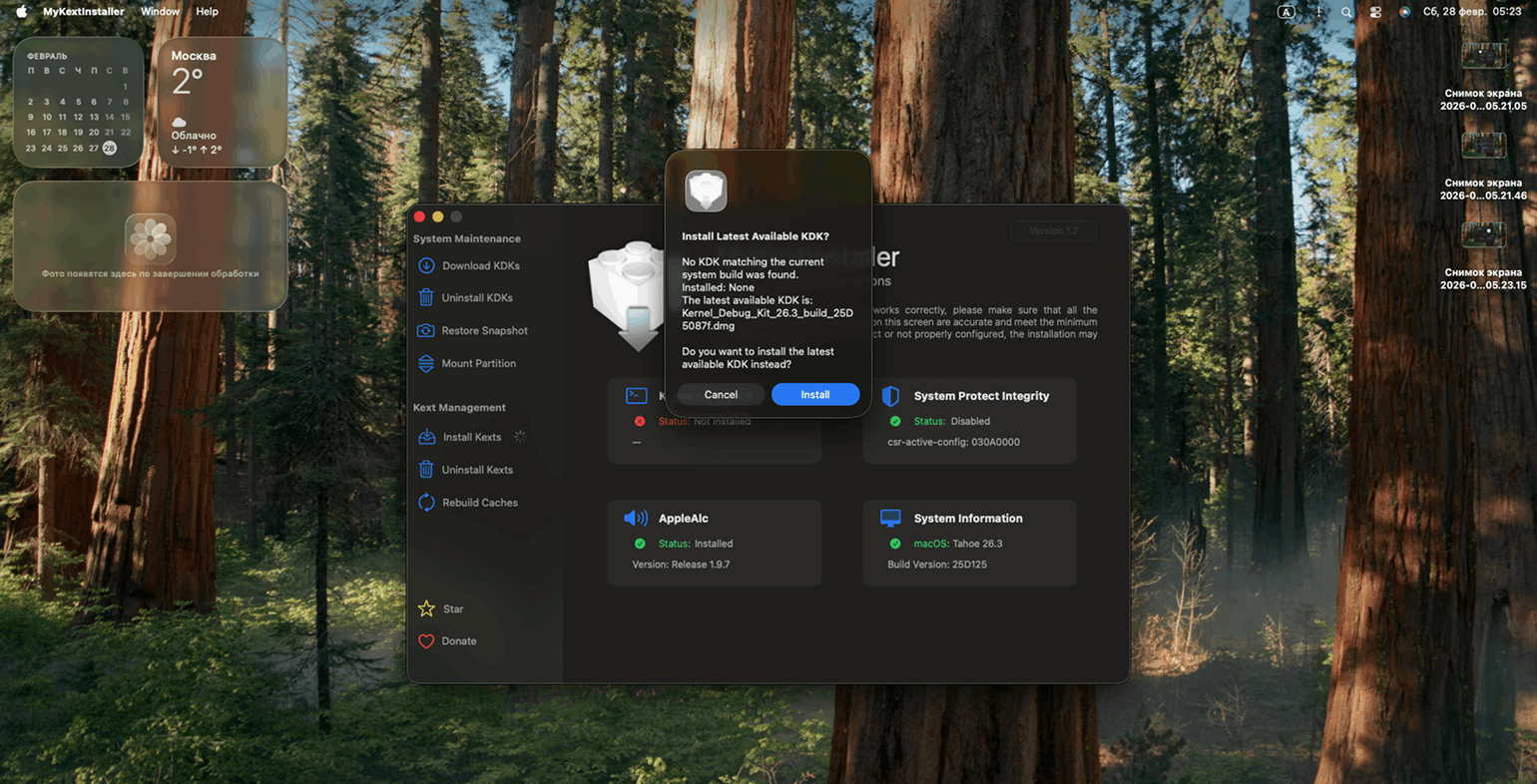Open the MyKextInstaller menu
This screenshot has width=1537, height=784.
(84, 12)
